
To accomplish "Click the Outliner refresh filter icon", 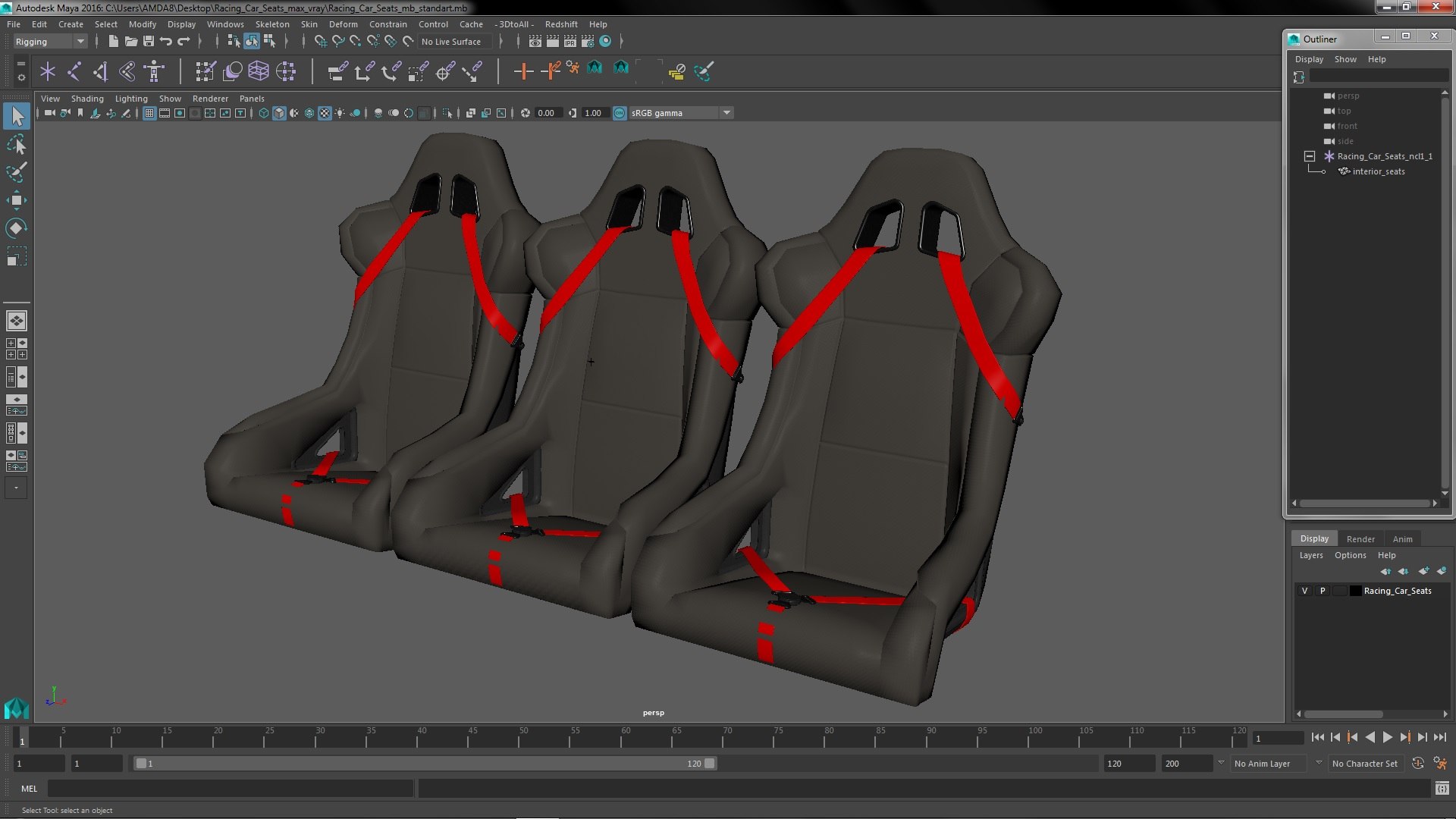I will 1298,77.
